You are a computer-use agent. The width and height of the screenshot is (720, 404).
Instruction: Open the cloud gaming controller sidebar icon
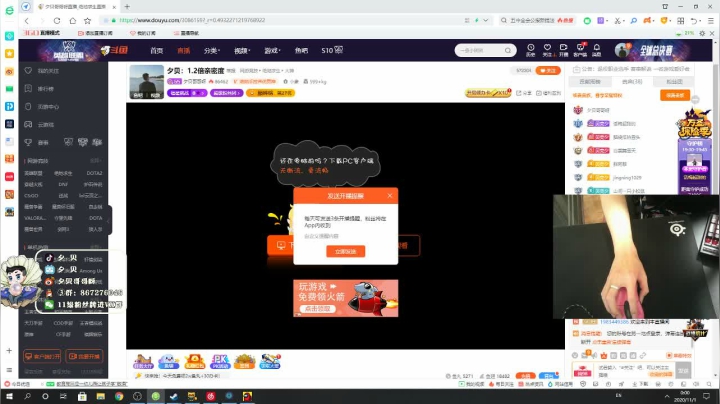pyautogui.click(x=28, y=124)
